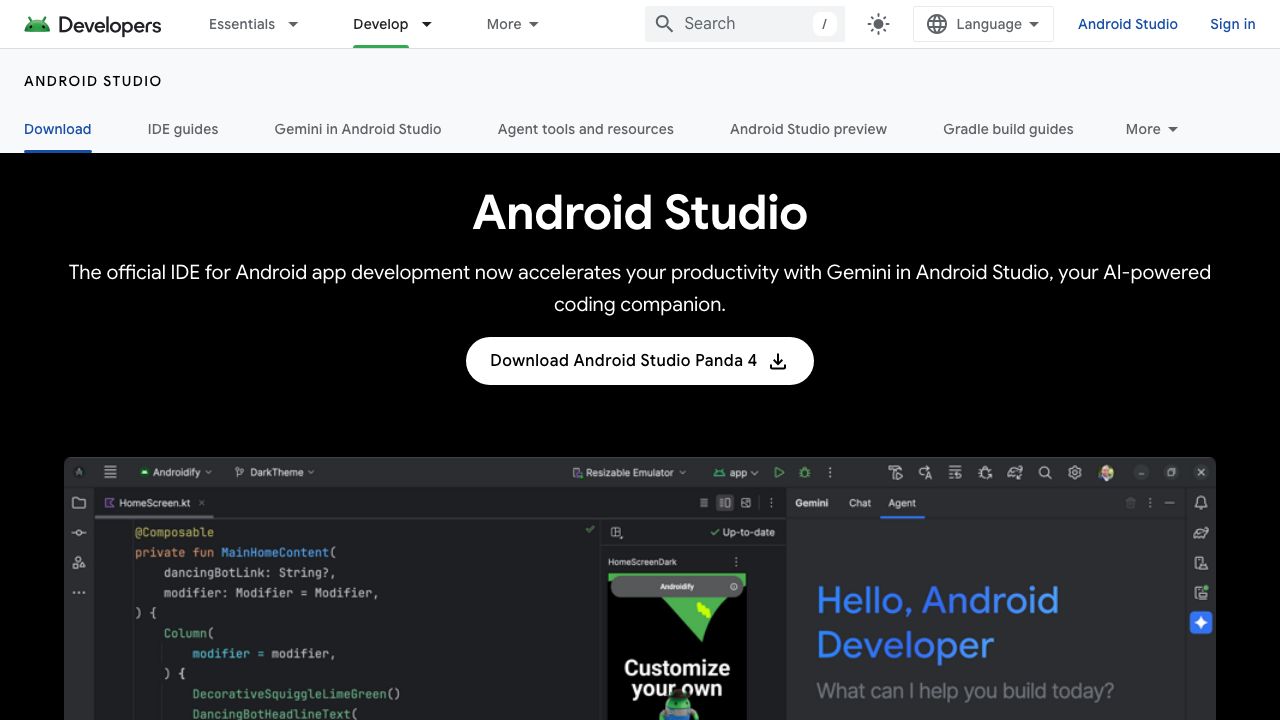The height and width of the screenshot is (720, 1280).
Task: Open Gemini in Android Studio tab
Action: click(358, 129)
